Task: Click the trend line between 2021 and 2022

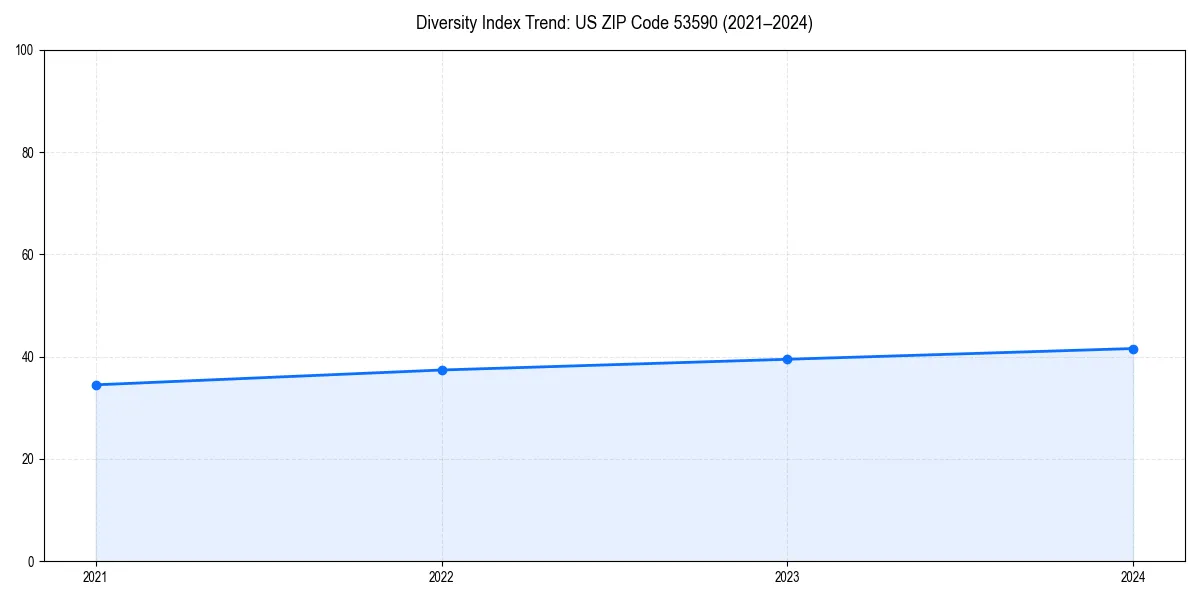Action: point(270,377)
